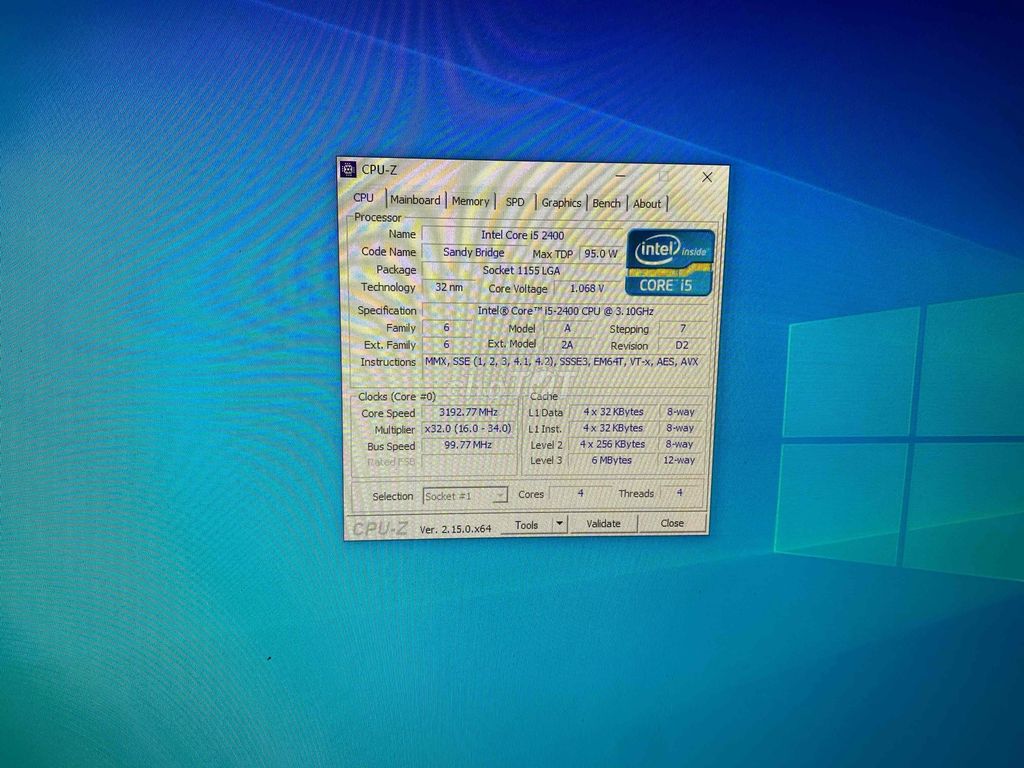Screen dimensions: 1024x768
Task: Click the specification field 'i5-2400 CPU @ 3.10GHz'
Action: coord(565,311)
